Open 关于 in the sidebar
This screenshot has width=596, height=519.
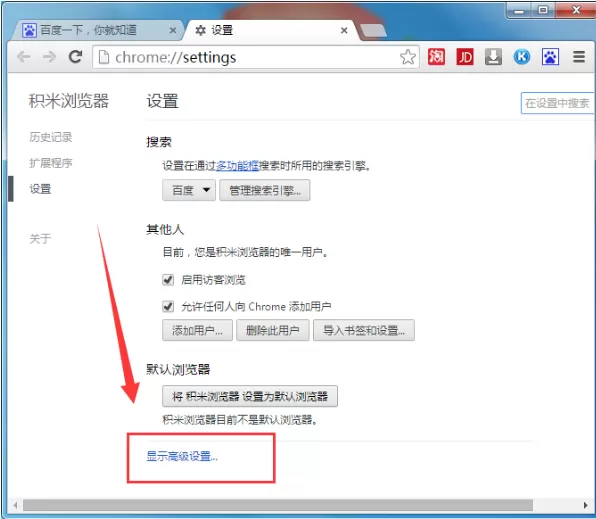[x=40, y=239]
